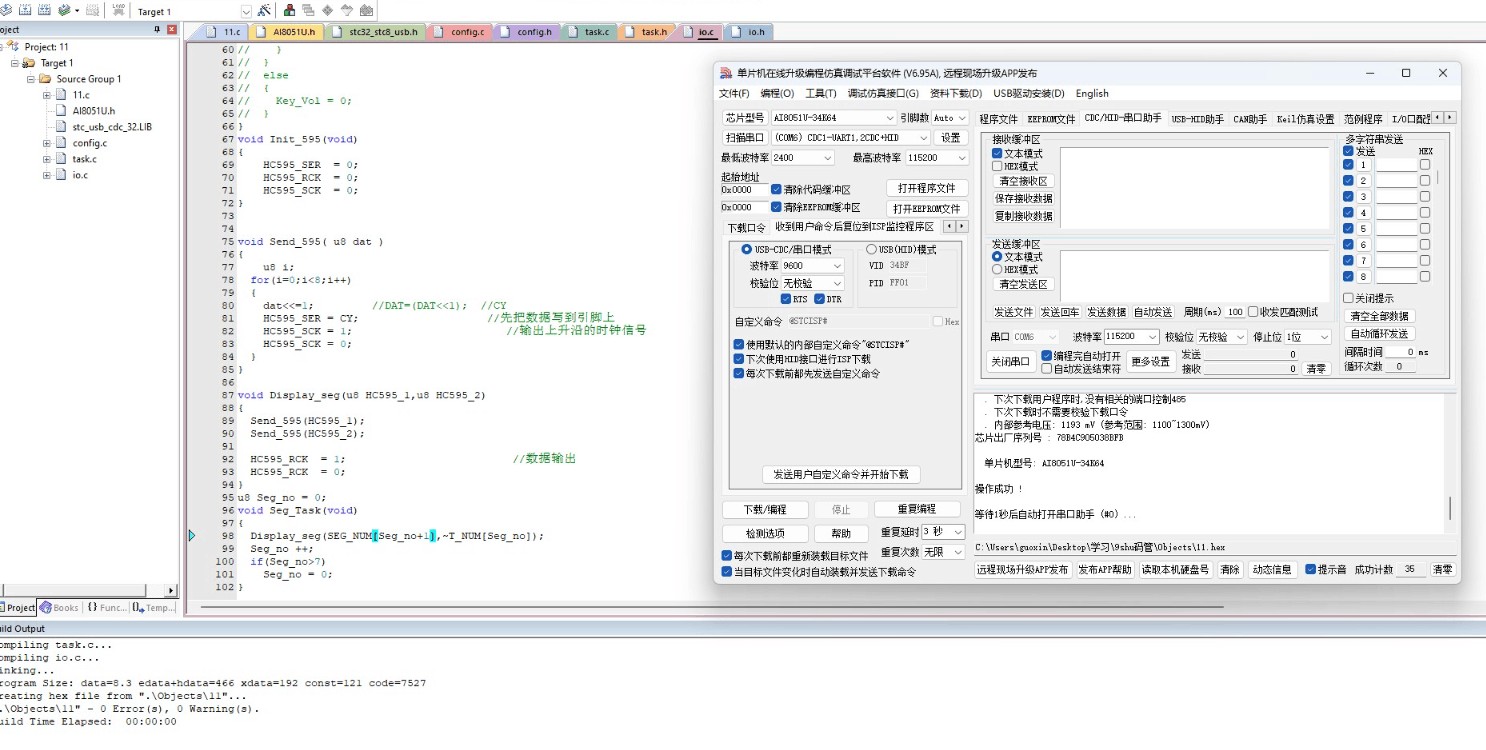Click the file icon on the 11.c tab
This screenshot has width=1486, height=750.
211,32
